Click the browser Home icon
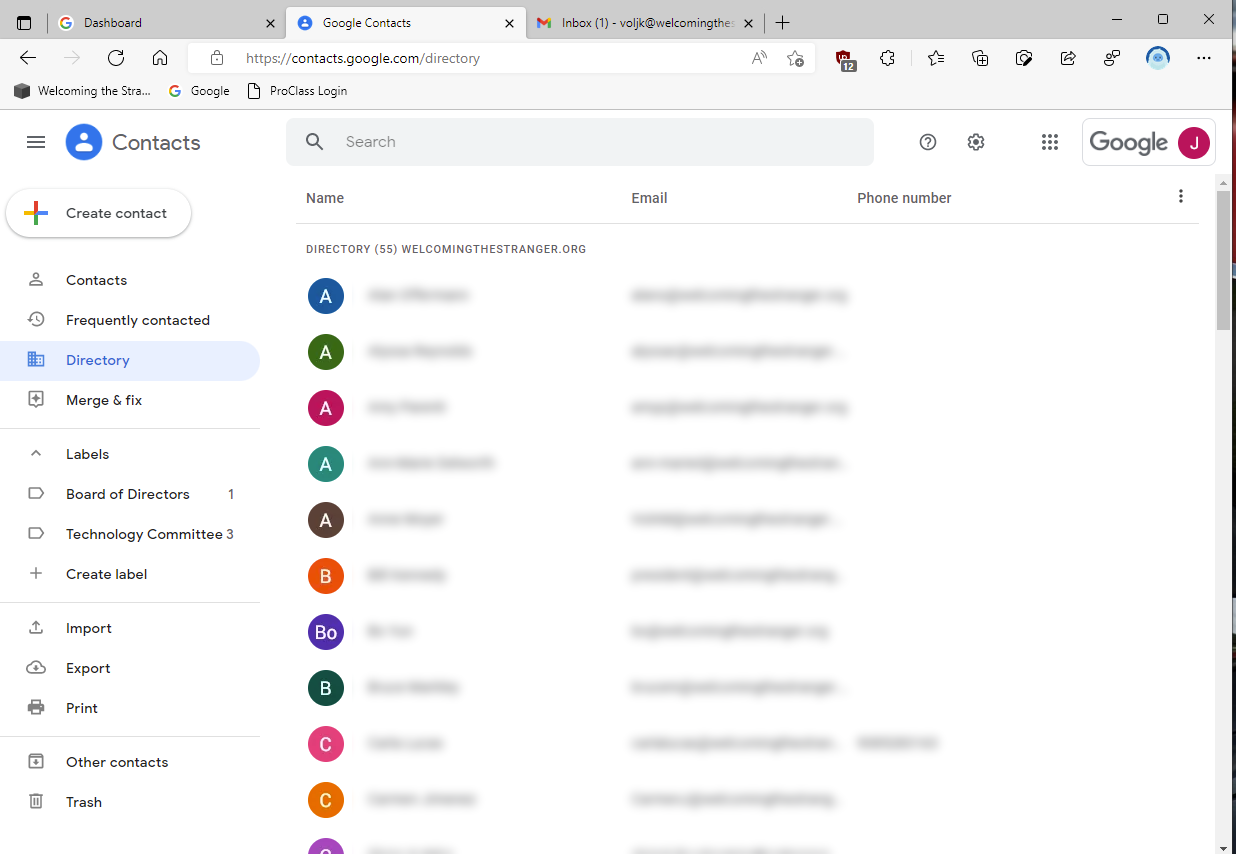The image size is (1236, 854). click(x=160, y=58)
